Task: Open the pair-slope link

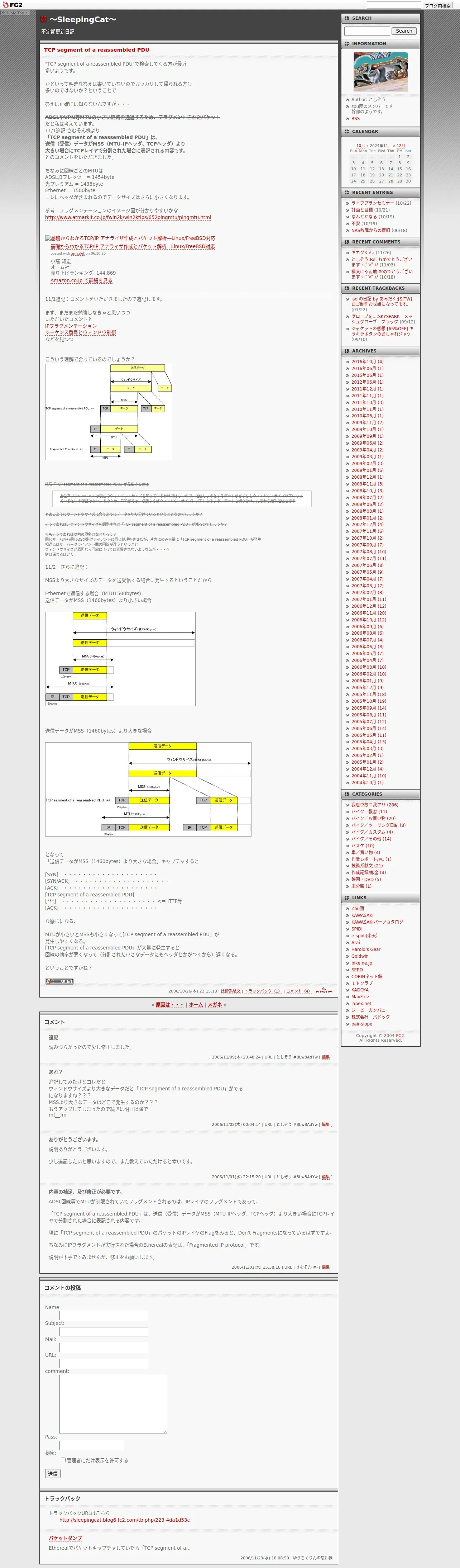Action: point(361,1024)
